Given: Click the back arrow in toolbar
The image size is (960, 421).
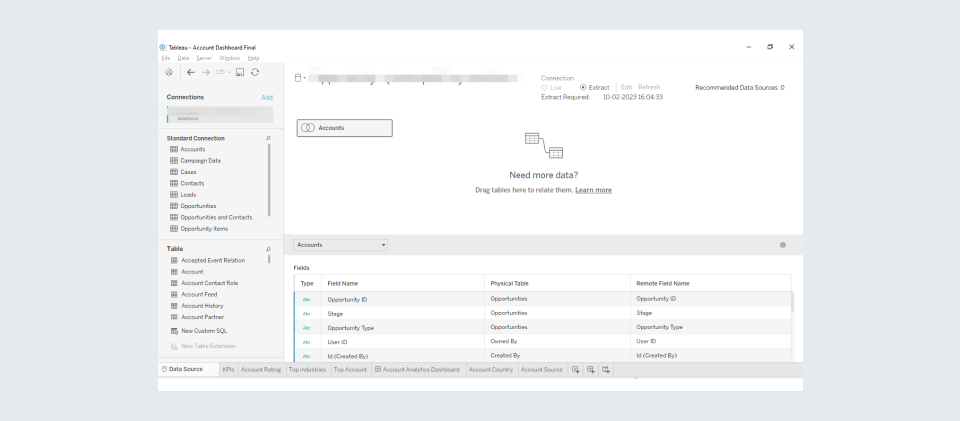Looking at the screenshot, I should point(190,72).
